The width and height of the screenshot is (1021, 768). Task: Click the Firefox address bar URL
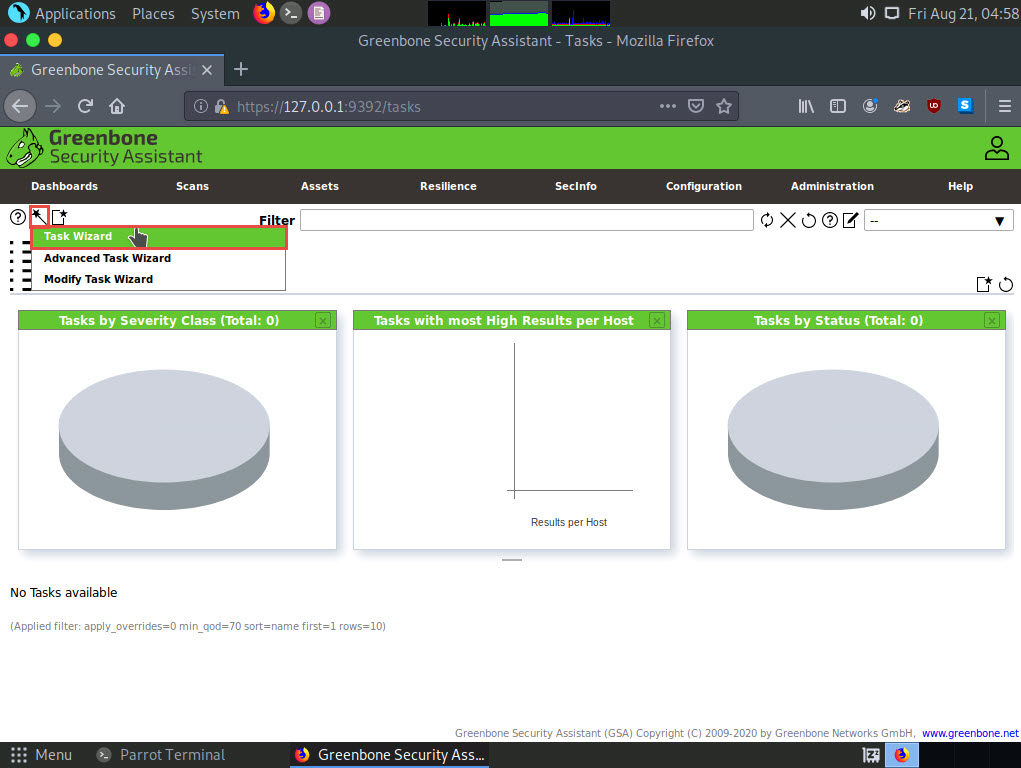point(329,106)
